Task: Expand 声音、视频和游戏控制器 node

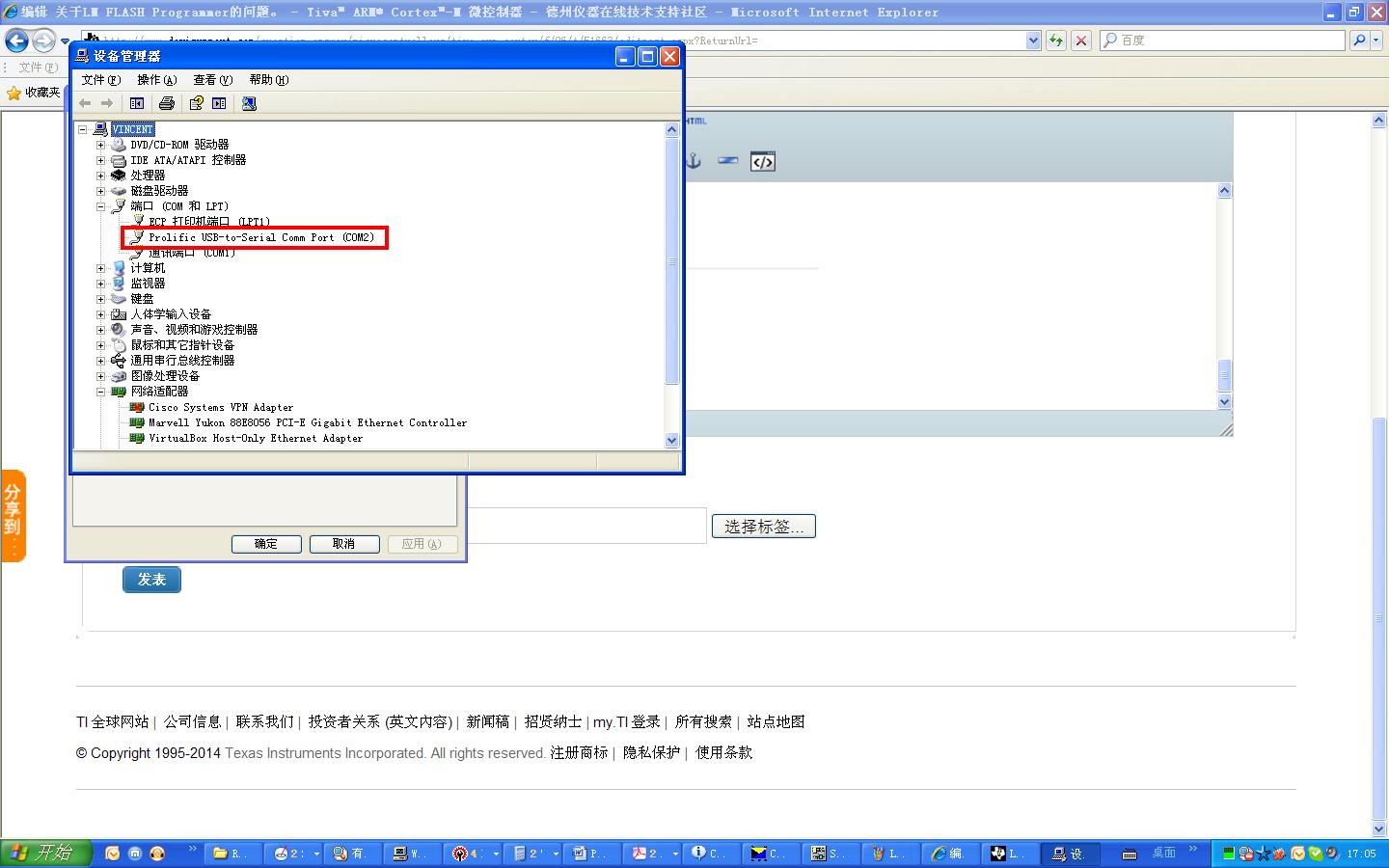Action: tap(100, 330)
